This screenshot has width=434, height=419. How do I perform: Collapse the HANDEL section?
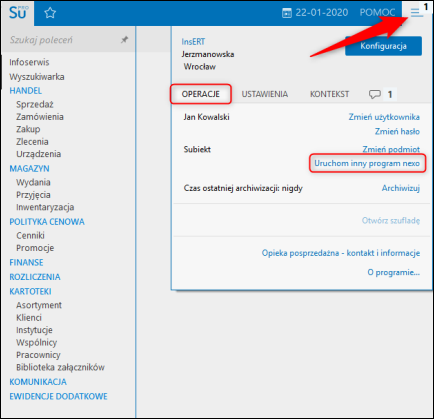click(x=26, y=91)
